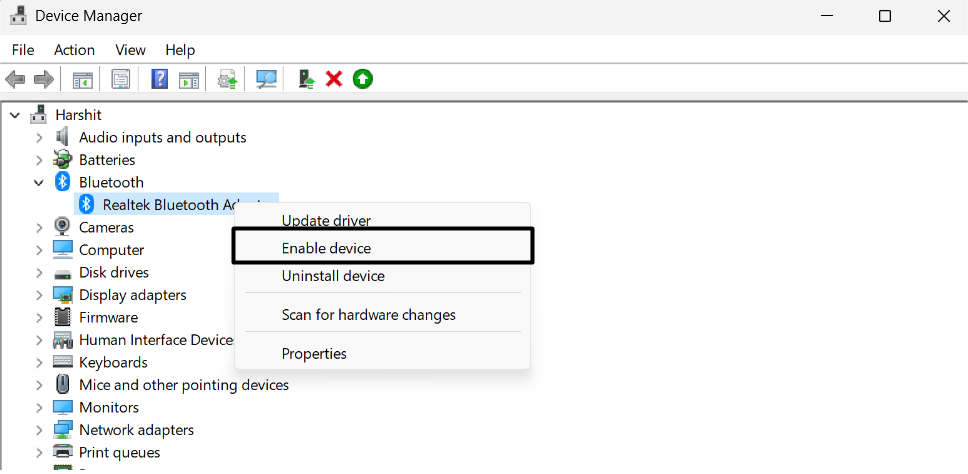
Task: Click the Audio inputs and outputs speaker icon
Action: tap(62, 137)
